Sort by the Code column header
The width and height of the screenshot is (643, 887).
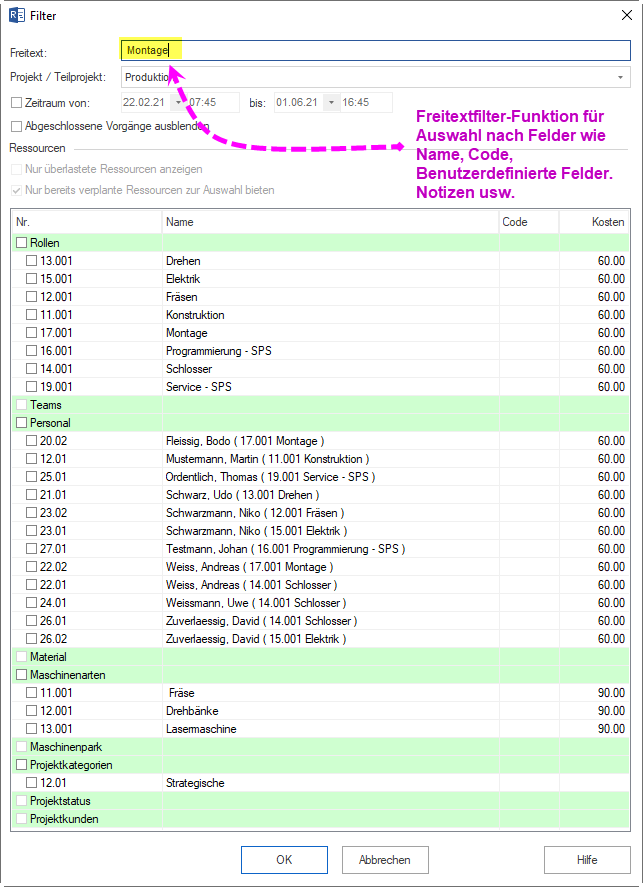tap(529, 222)
